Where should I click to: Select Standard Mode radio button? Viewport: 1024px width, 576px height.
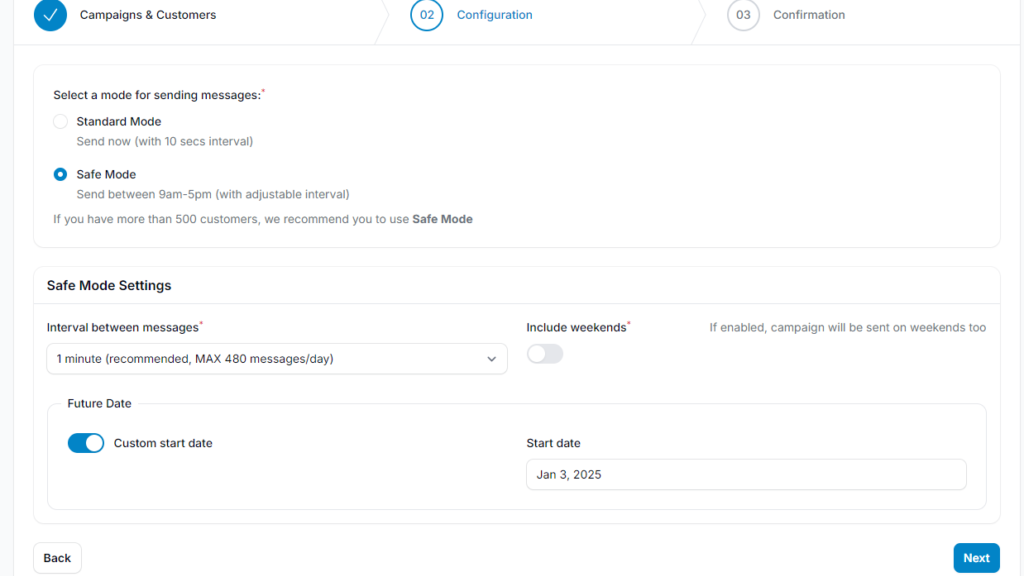pyautogui.click(x=60, y=121)
